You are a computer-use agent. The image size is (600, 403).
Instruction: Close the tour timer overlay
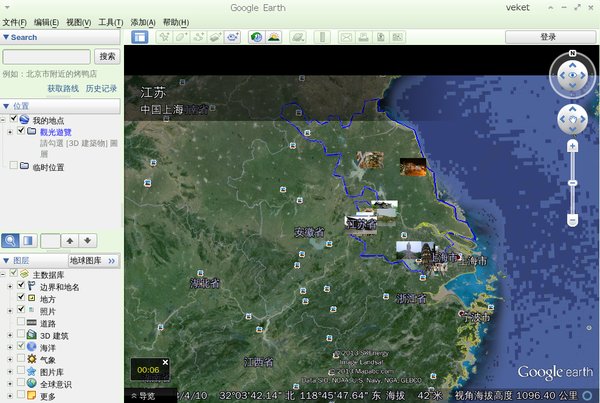165,362
